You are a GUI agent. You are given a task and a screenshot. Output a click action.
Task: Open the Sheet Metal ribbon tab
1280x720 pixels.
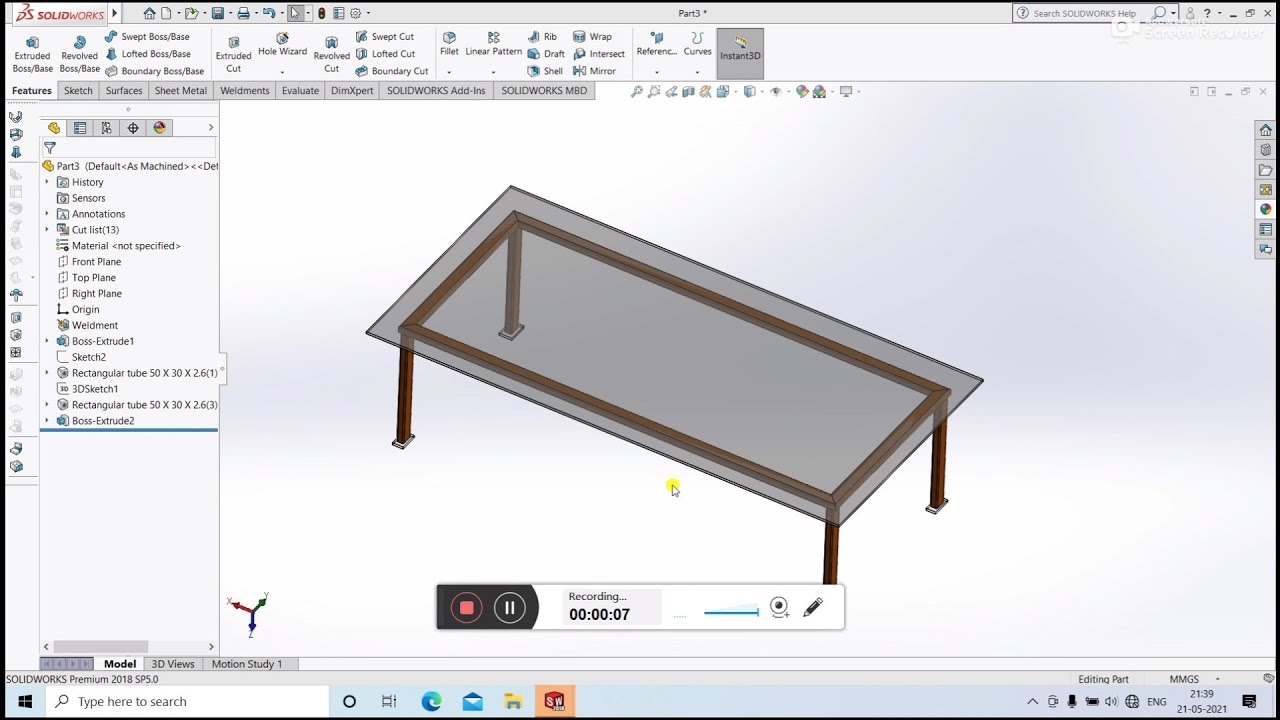pyautogui.click(x=181, y=90)
